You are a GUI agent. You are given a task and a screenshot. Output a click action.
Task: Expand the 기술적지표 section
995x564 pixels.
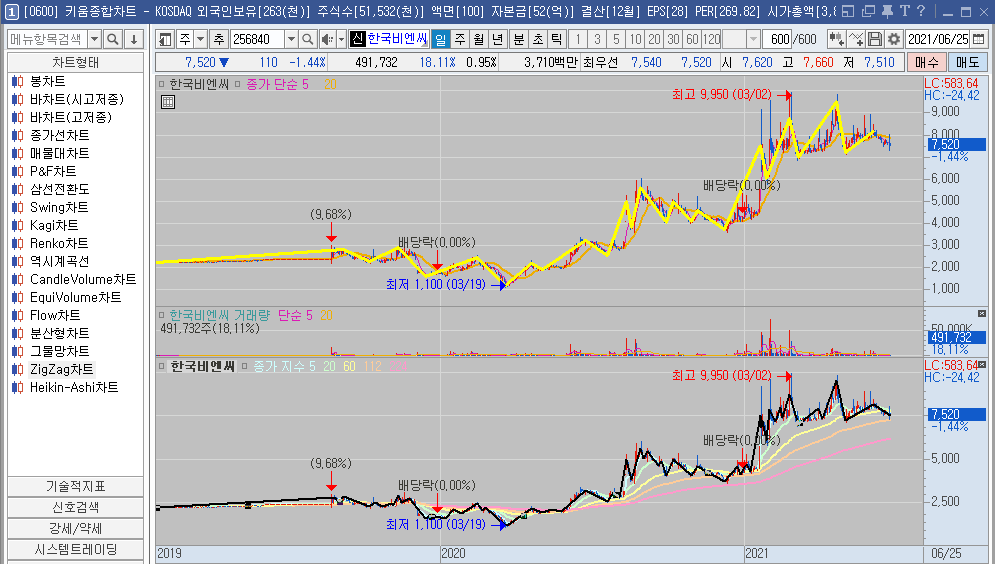pyautogui.click(x=76, y=487)
